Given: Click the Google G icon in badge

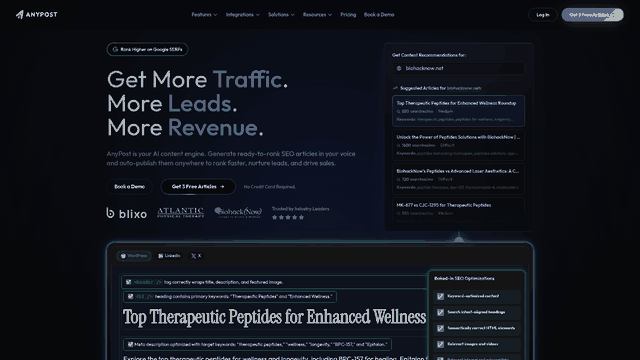Looking at the screenshot, I should (115, 49).
